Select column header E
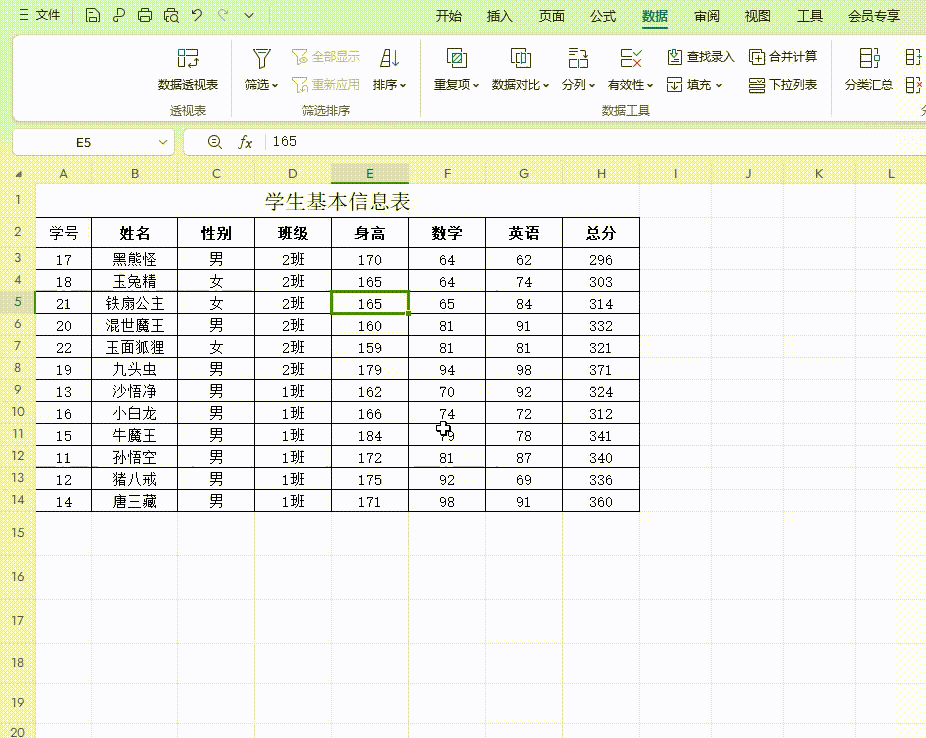 tap(370, 174)
